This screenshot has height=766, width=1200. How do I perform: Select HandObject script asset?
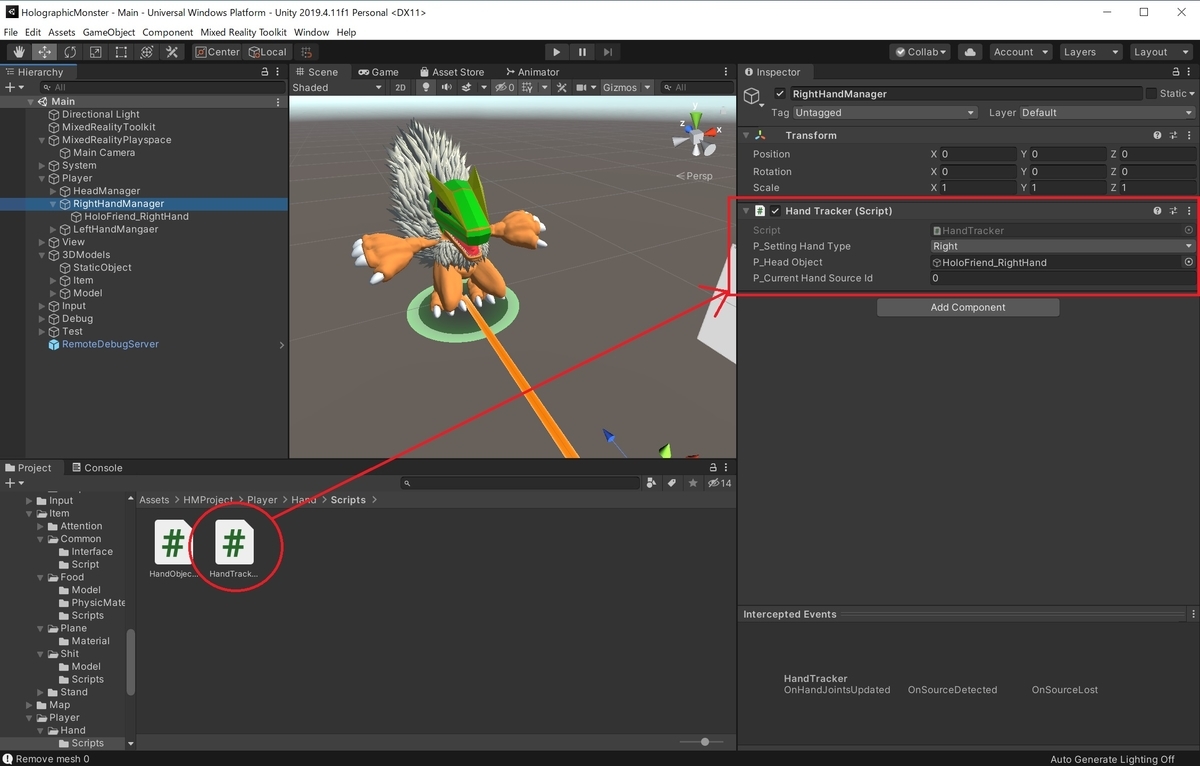(x=174, y=550)
